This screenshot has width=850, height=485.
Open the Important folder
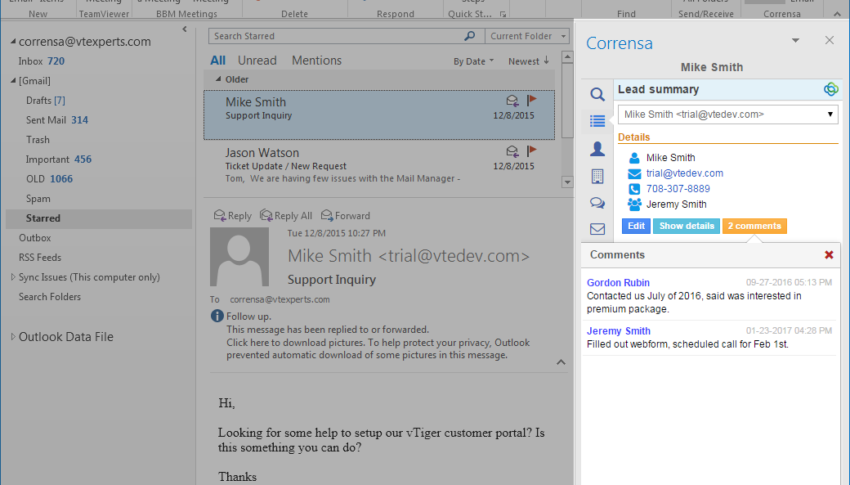[99, 159]
